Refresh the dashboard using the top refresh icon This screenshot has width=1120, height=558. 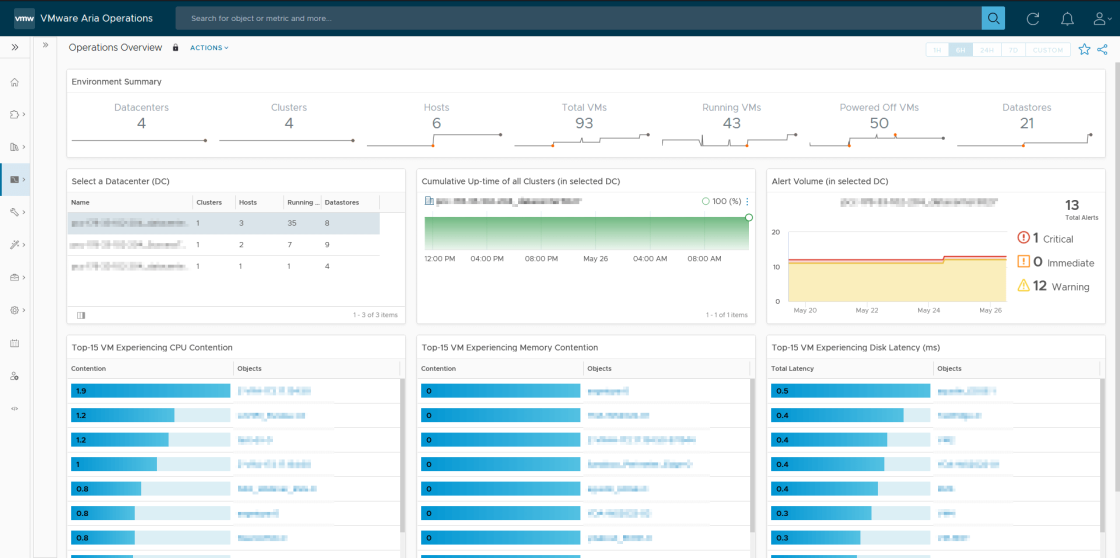(x=1033, y=18)
